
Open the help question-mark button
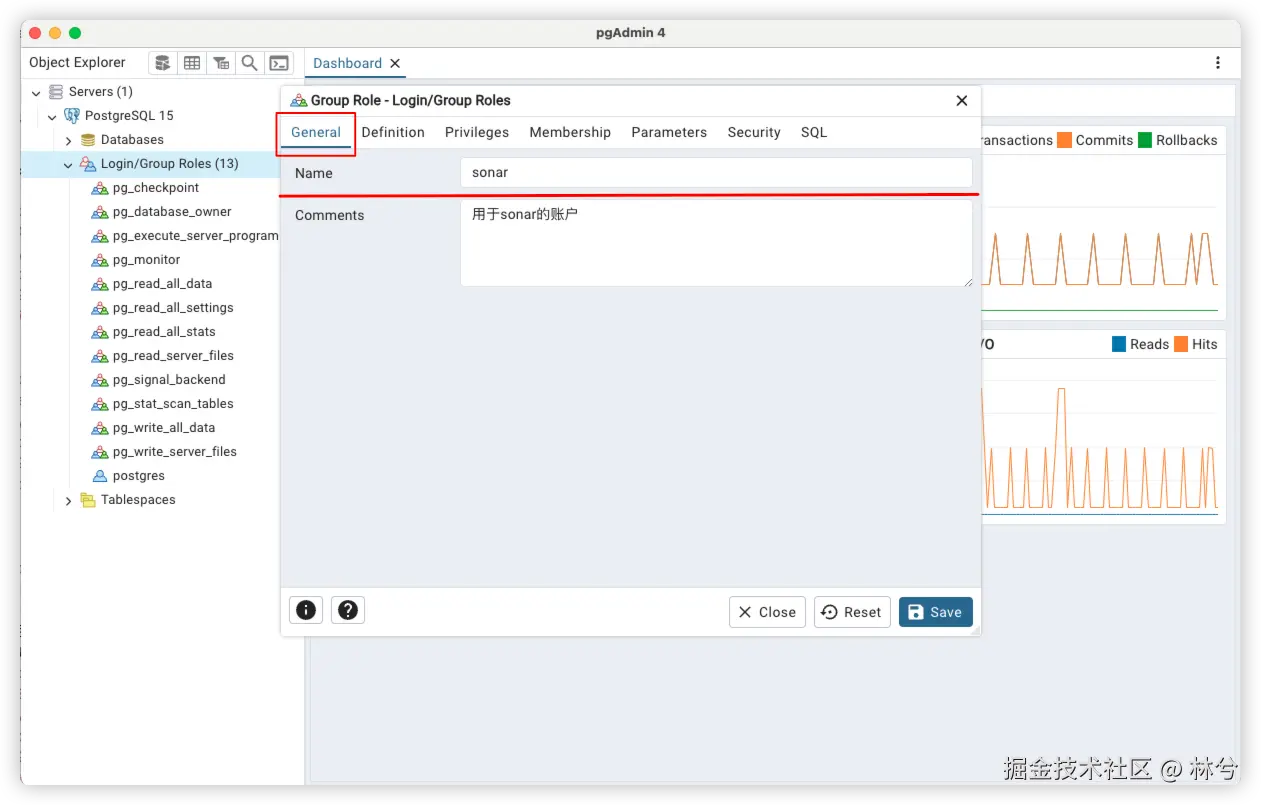pyautogui.click(x=348, y=610)
